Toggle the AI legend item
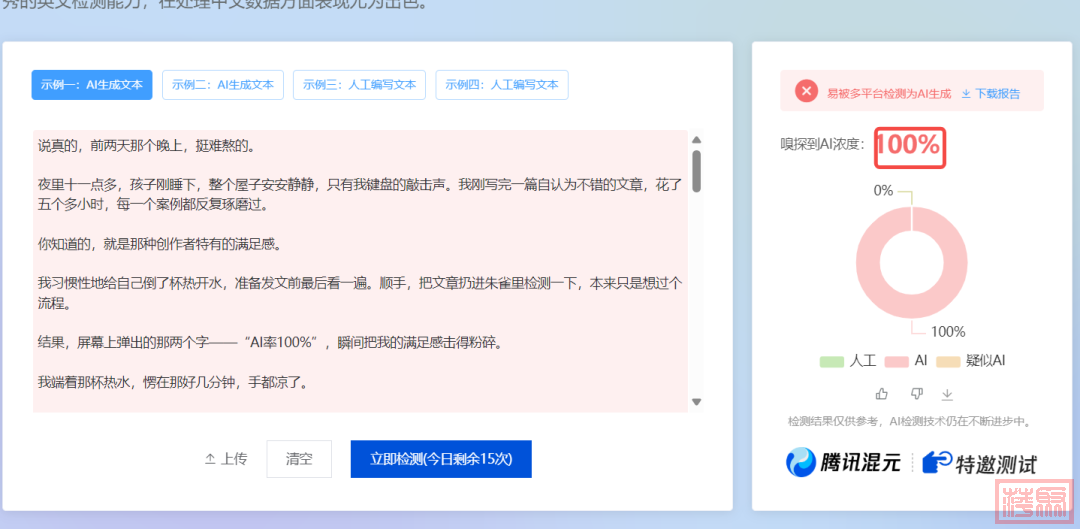 pyautogui.click(x=908, y=360)
